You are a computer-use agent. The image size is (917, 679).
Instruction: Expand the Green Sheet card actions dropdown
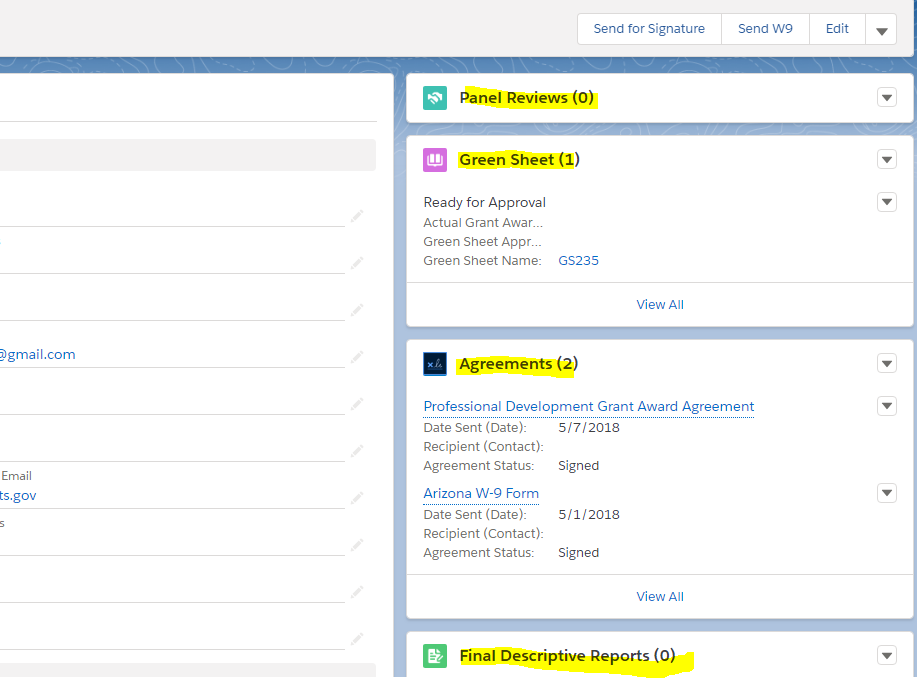click(887, 160)
